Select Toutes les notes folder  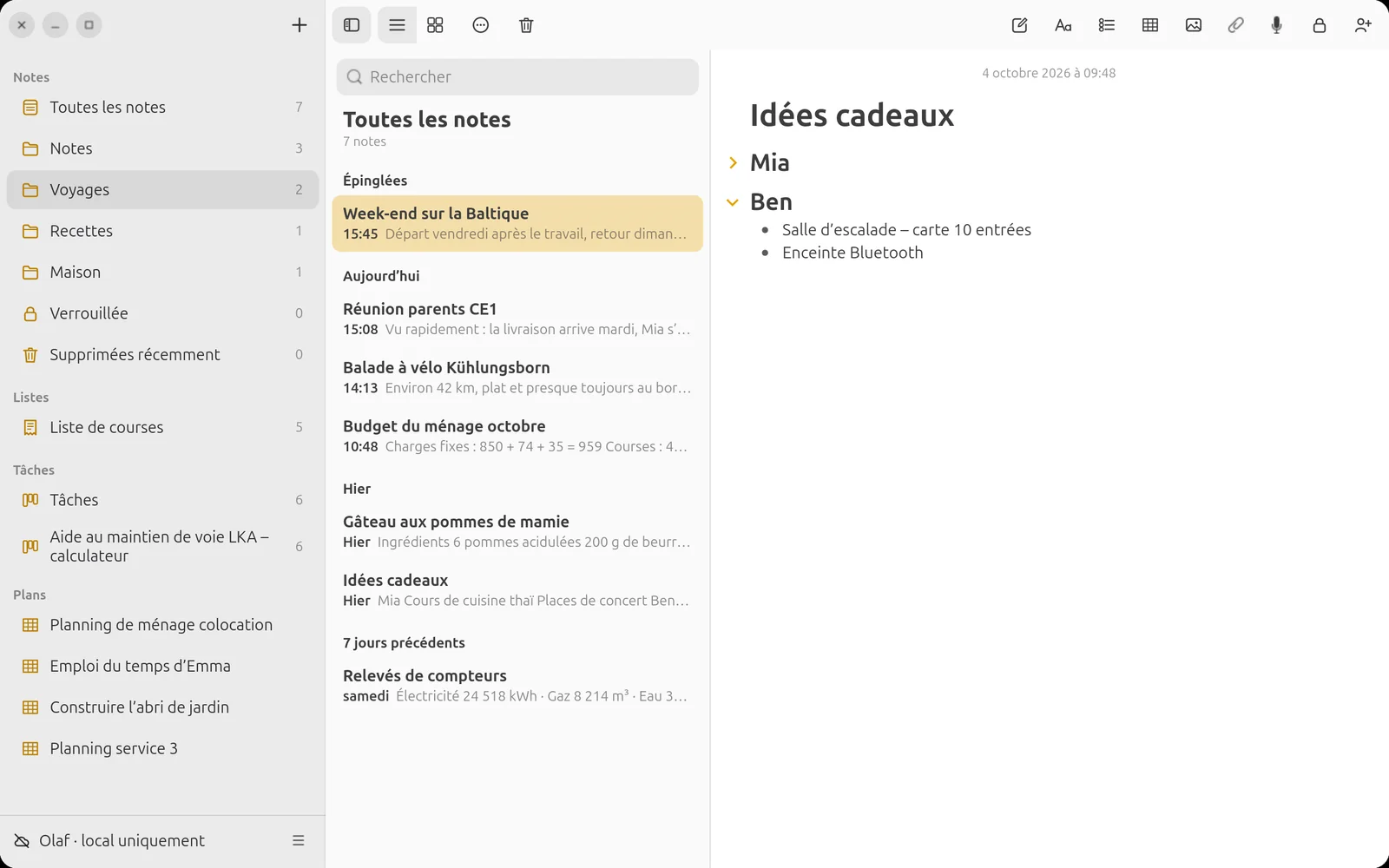pyautogui.click(x=163, y=107)
